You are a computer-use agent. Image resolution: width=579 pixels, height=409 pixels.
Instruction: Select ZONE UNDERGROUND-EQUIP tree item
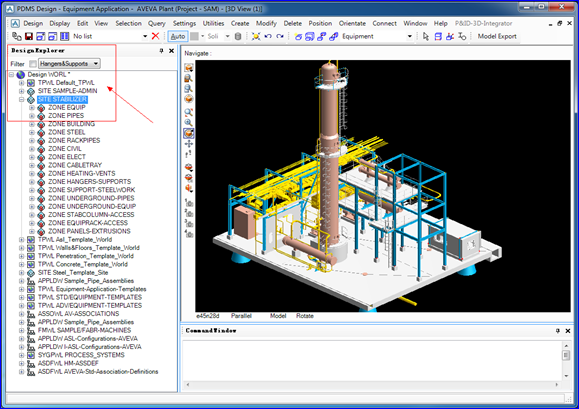(92, 206)
